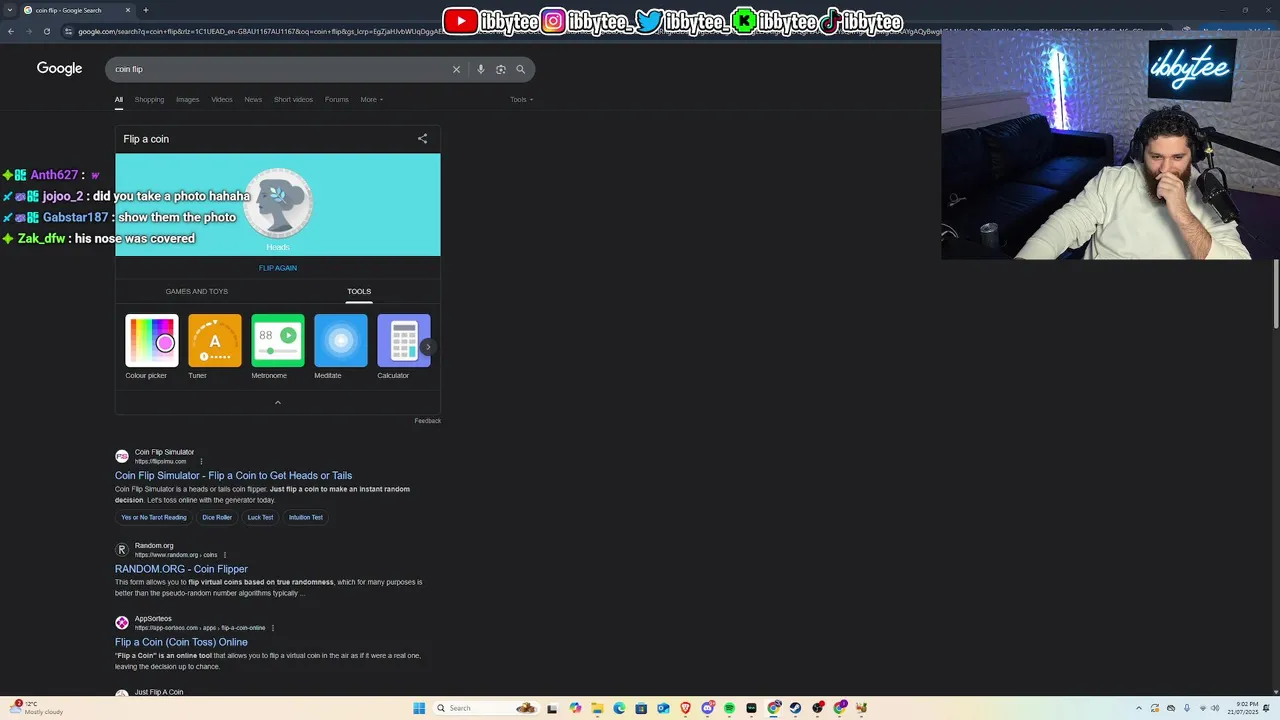Click the Intuition Test sitelink chip
Viewport: 1280px width, 720px height.
[306, 517]
